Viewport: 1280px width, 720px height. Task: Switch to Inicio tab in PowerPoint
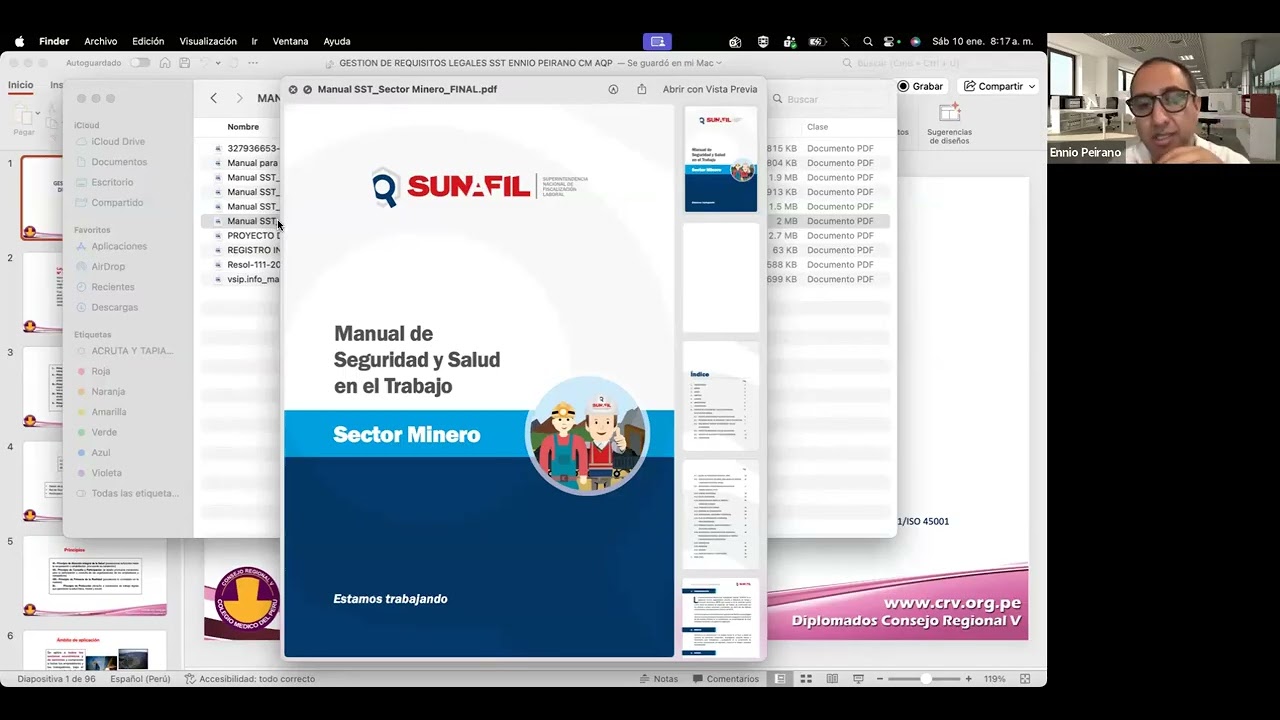pyautogui.click(x=21, y=85)
